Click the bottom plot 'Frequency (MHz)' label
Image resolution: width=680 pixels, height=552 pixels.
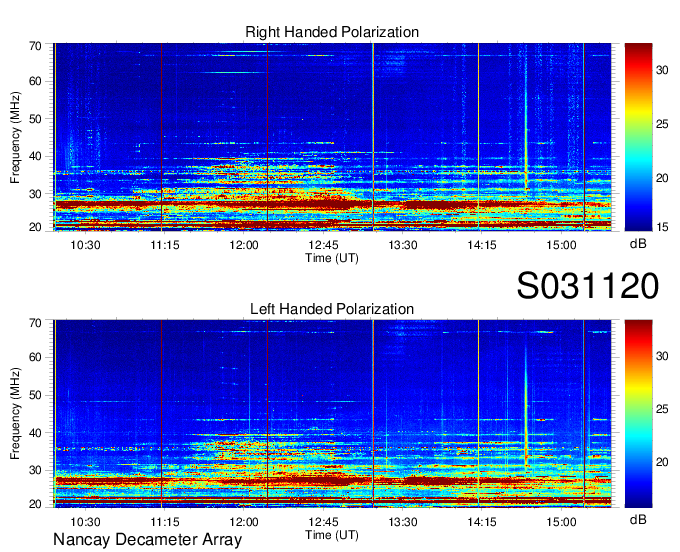[x=15, y=414]
